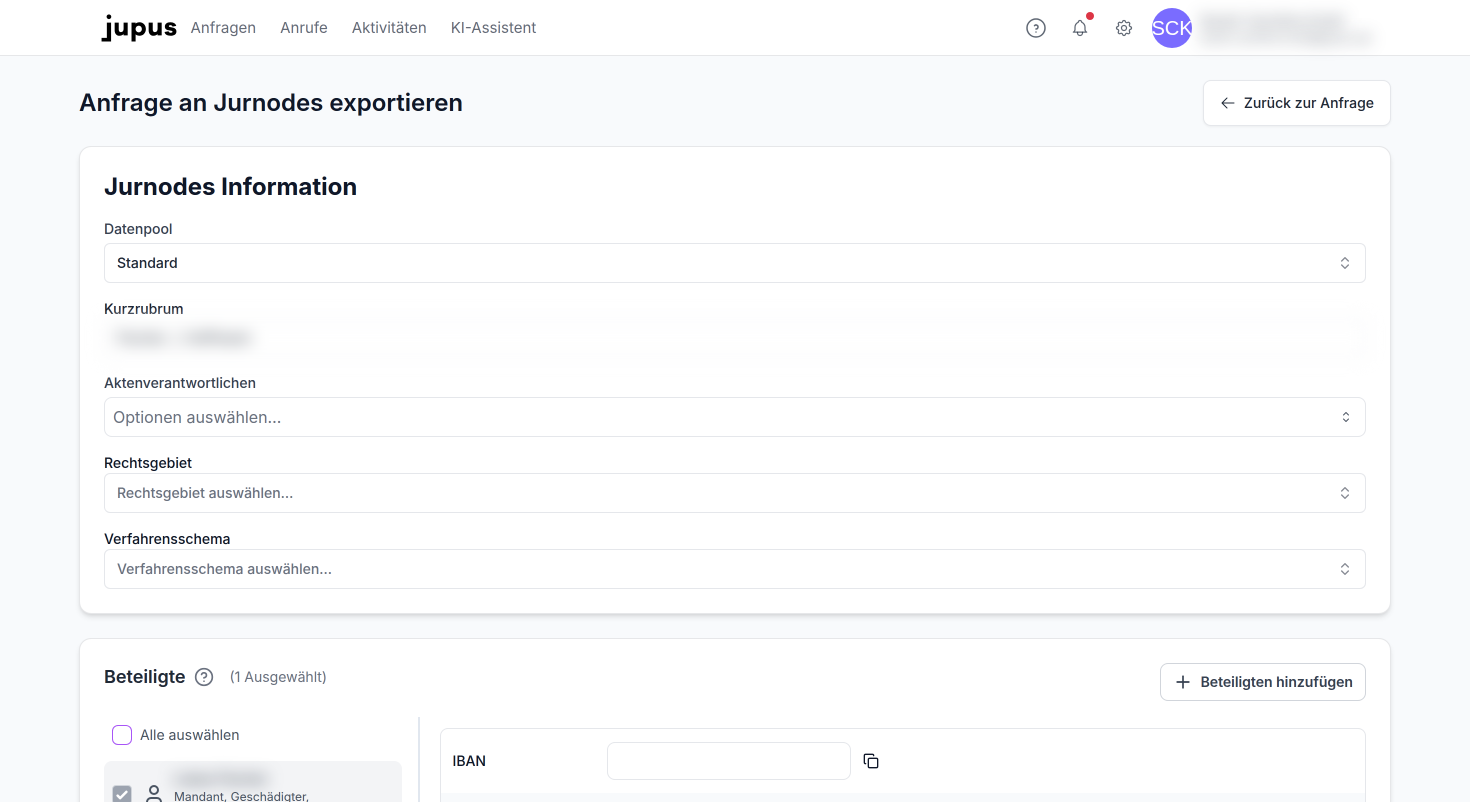
Task: Click Zurück zur Anfrage button
Action: tap(1296, 103)
